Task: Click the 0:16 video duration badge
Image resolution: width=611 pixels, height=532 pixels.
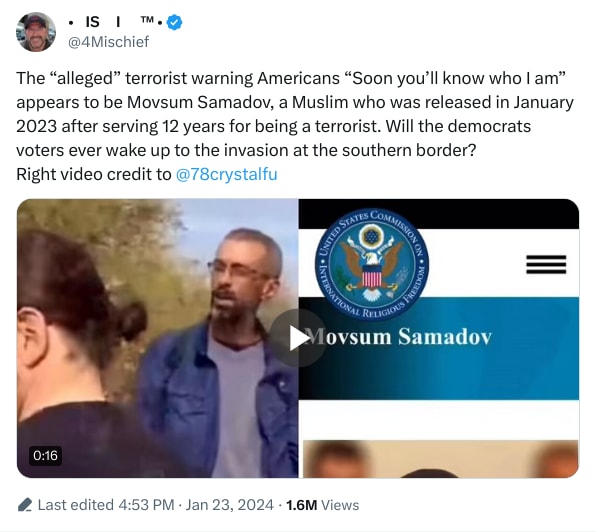Action: click(45, 455)
